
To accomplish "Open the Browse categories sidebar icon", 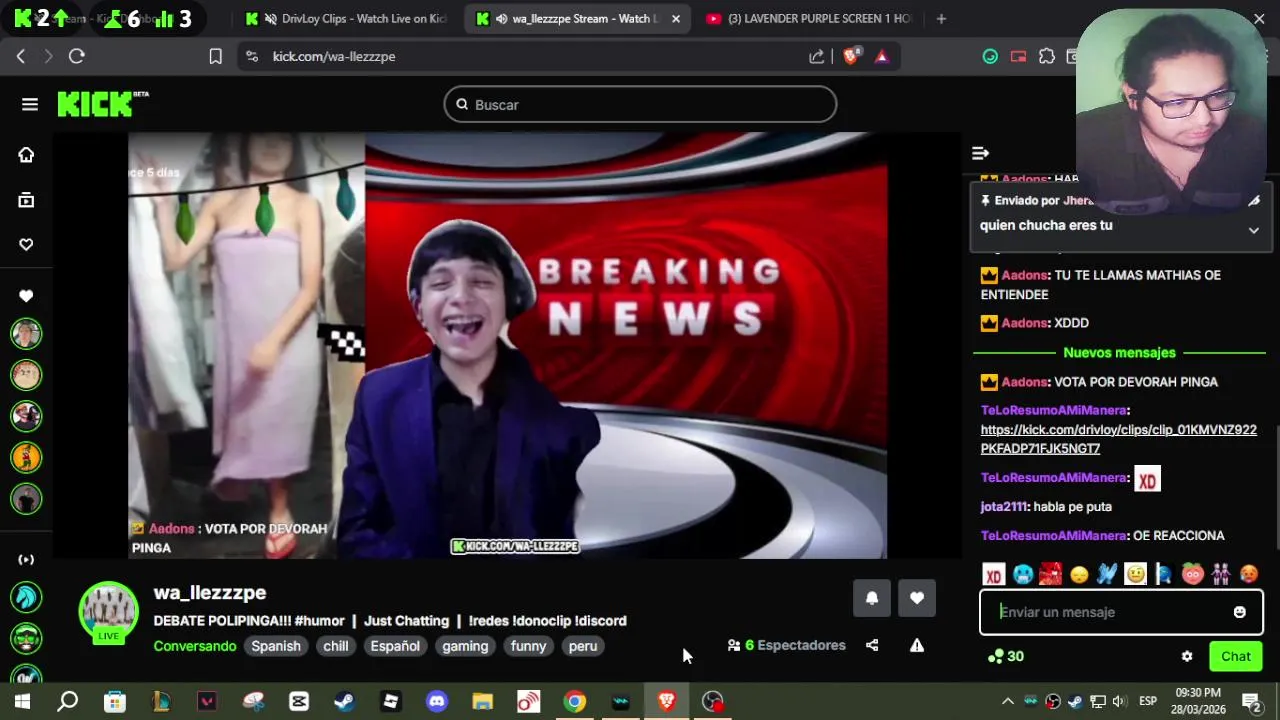I will [26, 200].
